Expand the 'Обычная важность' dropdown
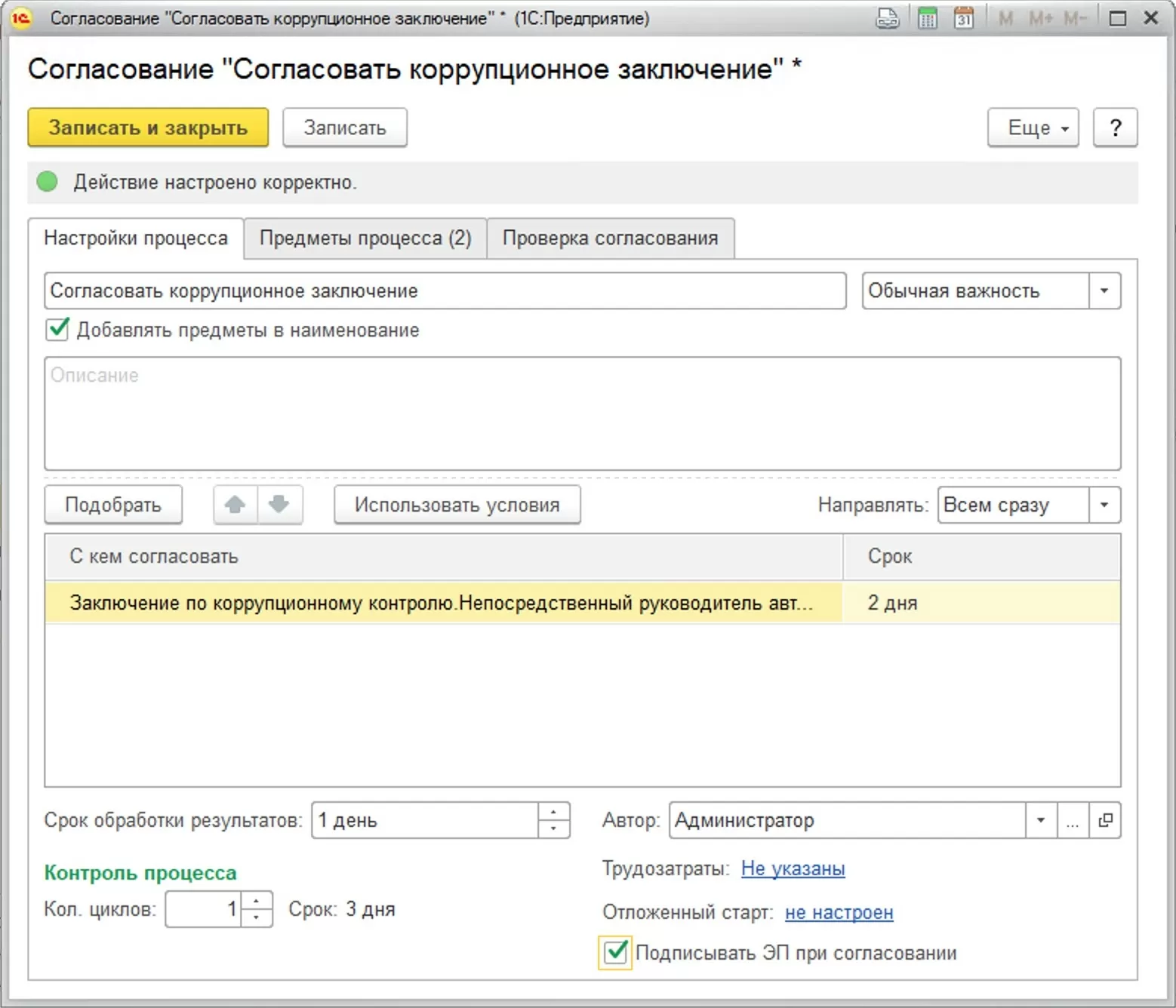The height and width of the screenshot is (1008, 1176). pos(1104,291)
